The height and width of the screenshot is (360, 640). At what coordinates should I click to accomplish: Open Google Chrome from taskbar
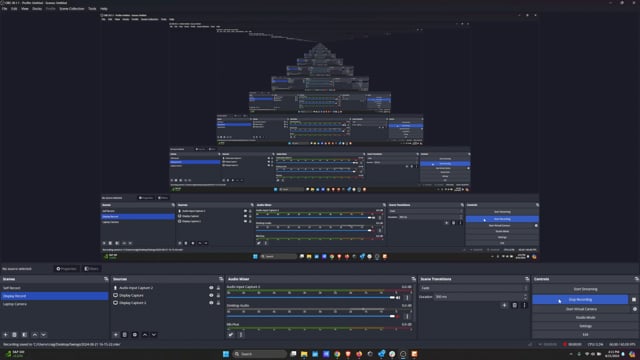pos(337,354)
